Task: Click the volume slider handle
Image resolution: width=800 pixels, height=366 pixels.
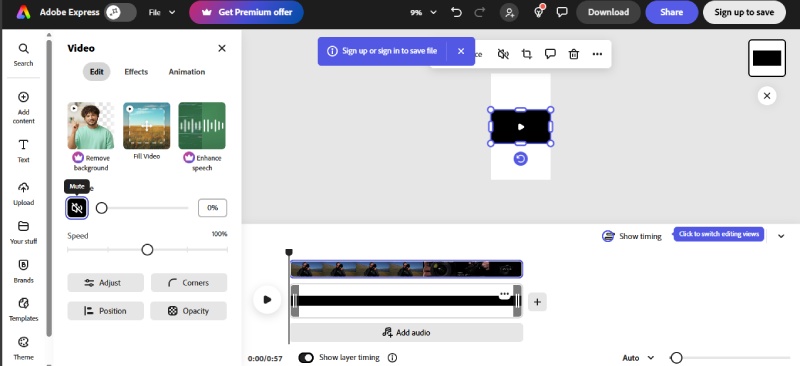Action: tap(102, 208)
